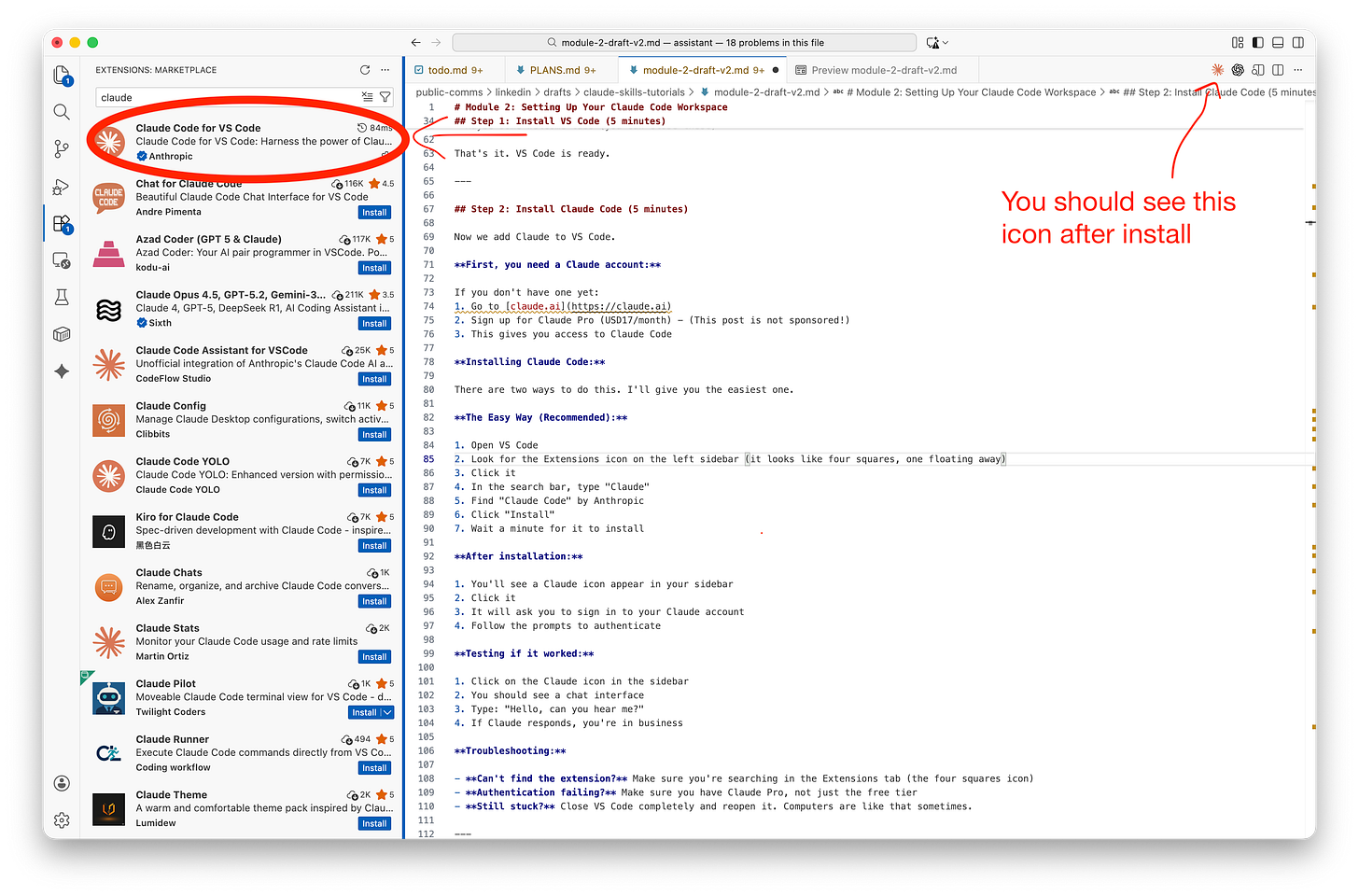Open the Preview module-2-draft-v2.md tab
1359x896 pixels.
[883, 70]
